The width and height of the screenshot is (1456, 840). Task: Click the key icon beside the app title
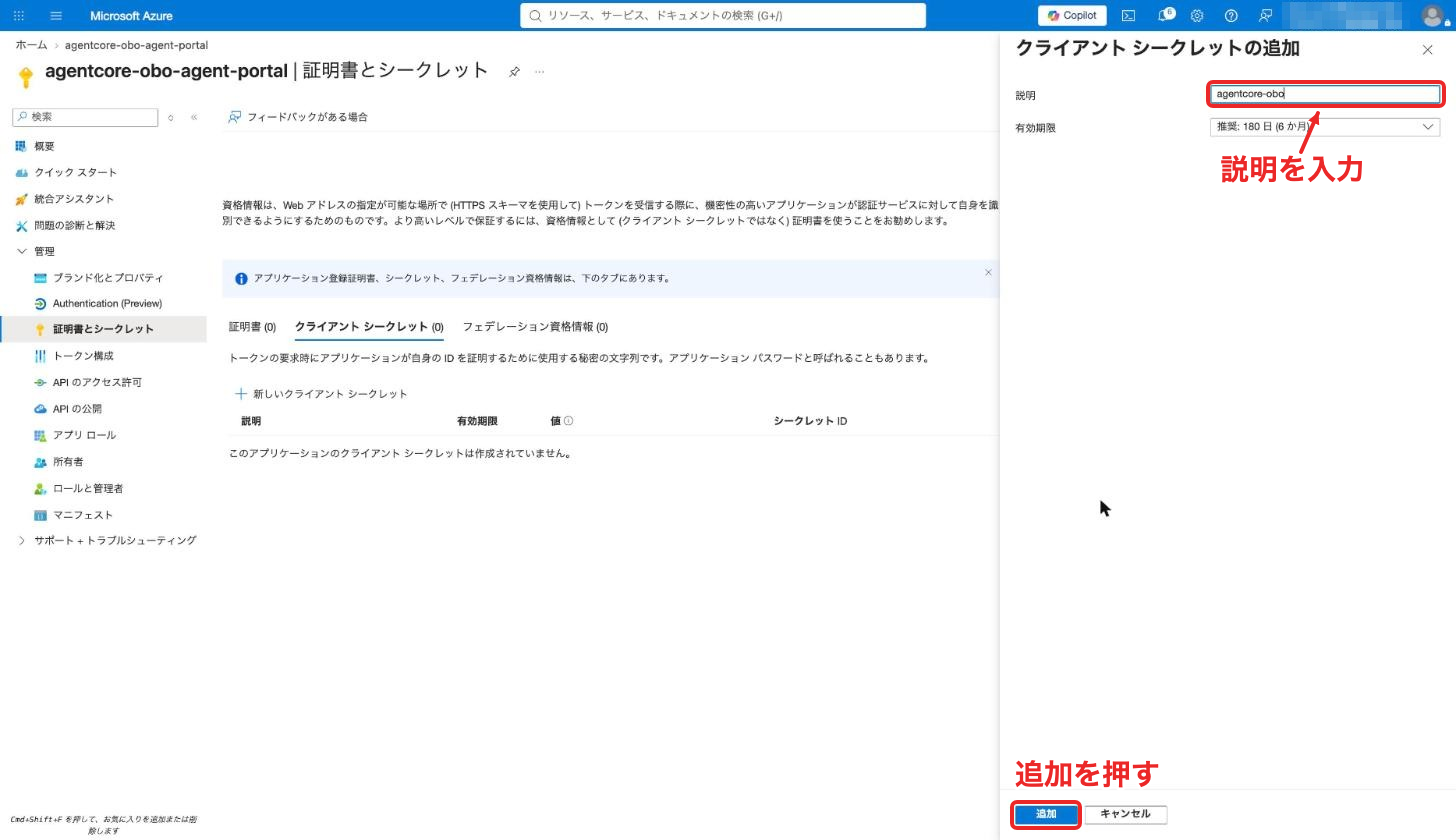point(26,77)
